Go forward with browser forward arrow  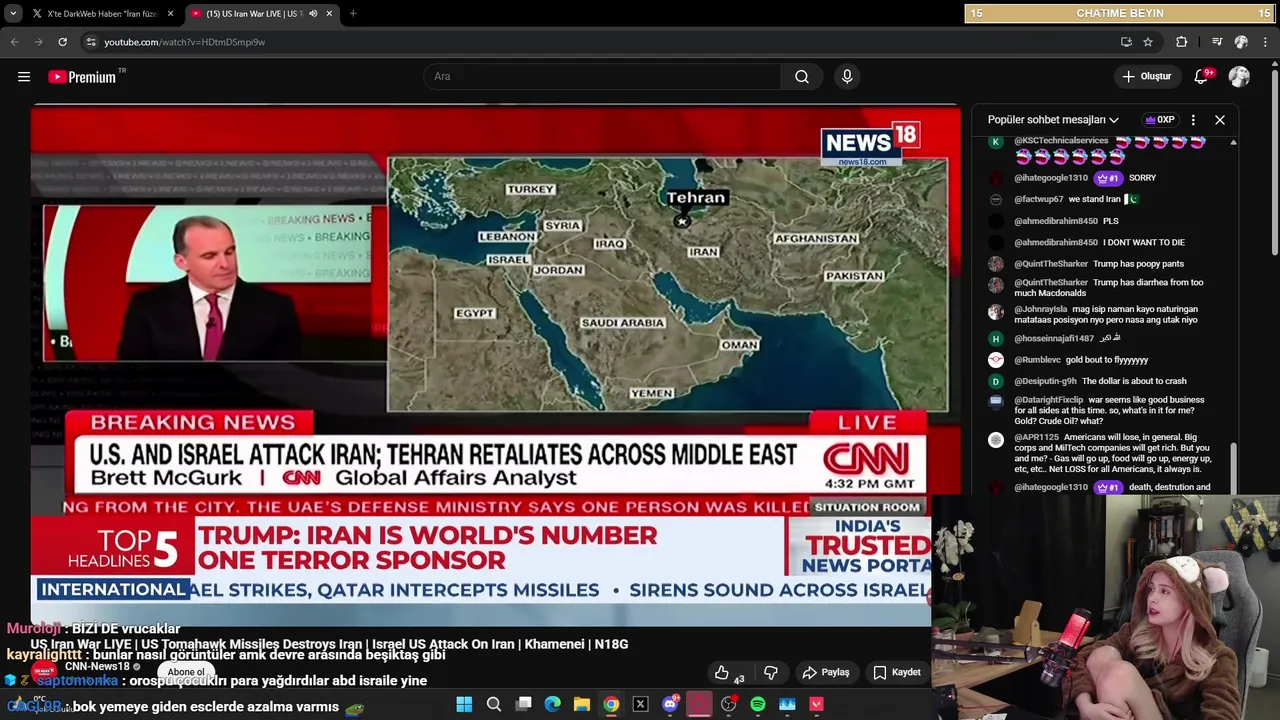pos(38,42)
